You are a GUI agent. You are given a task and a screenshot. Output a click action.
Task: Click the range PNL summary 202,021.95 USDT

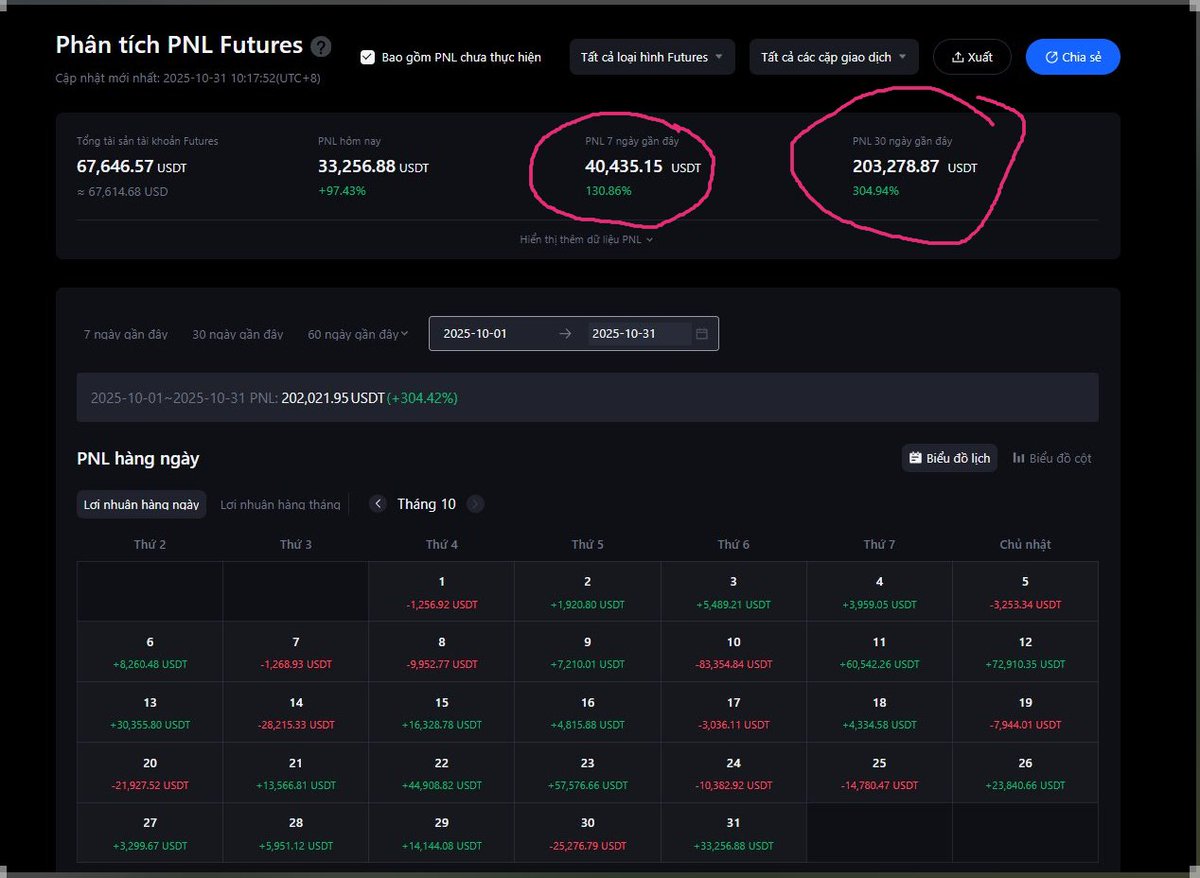333,398
